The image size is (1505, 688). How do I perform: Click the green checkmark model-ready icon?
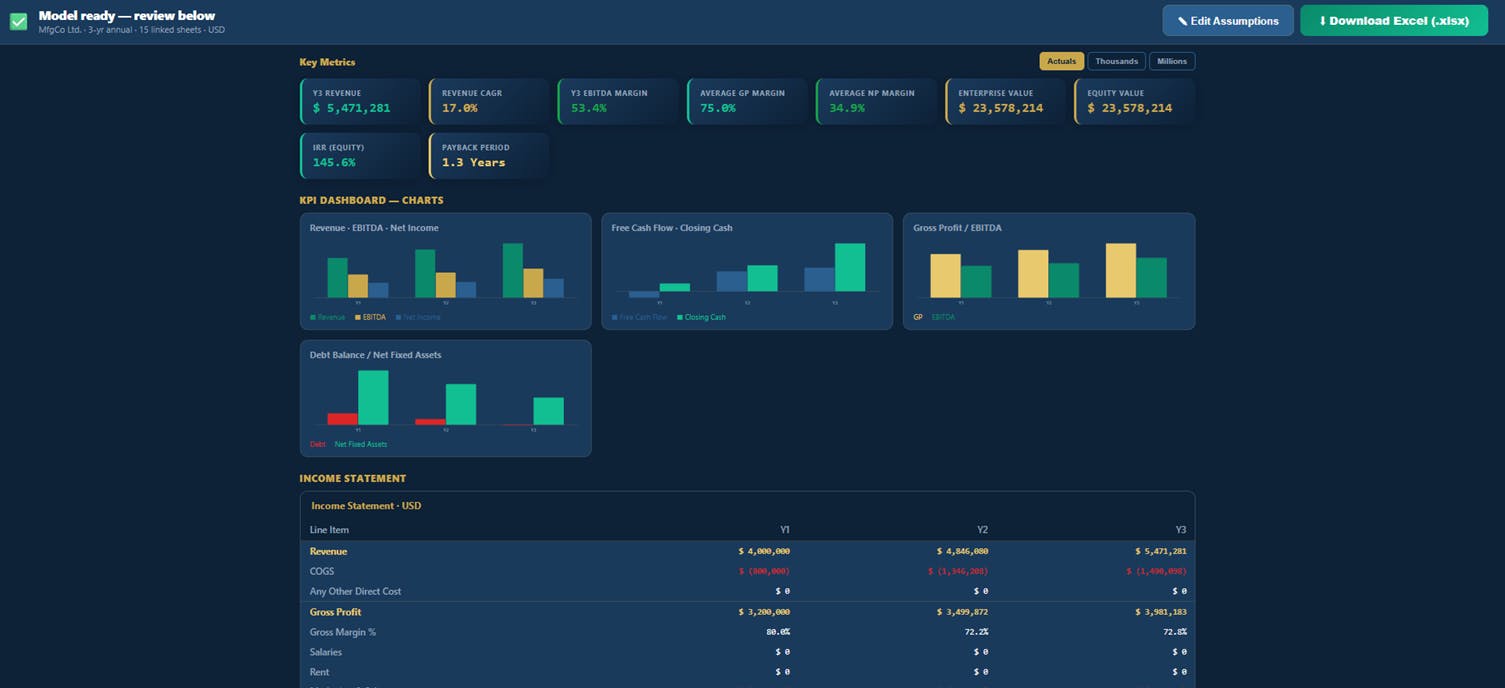point(18,21)
